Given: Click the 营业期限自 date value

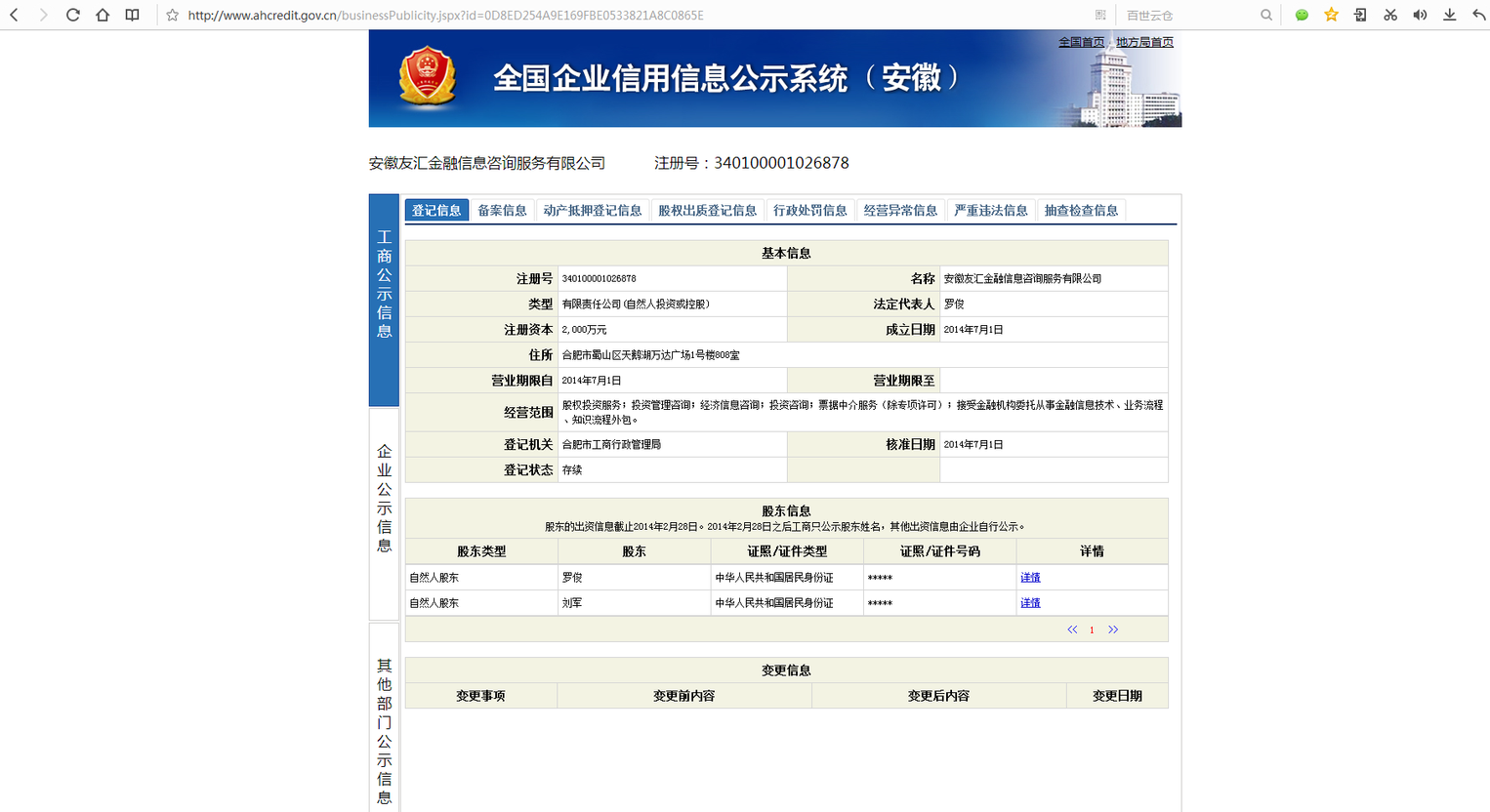Looking at the screenshot, I should coord(591,381).
